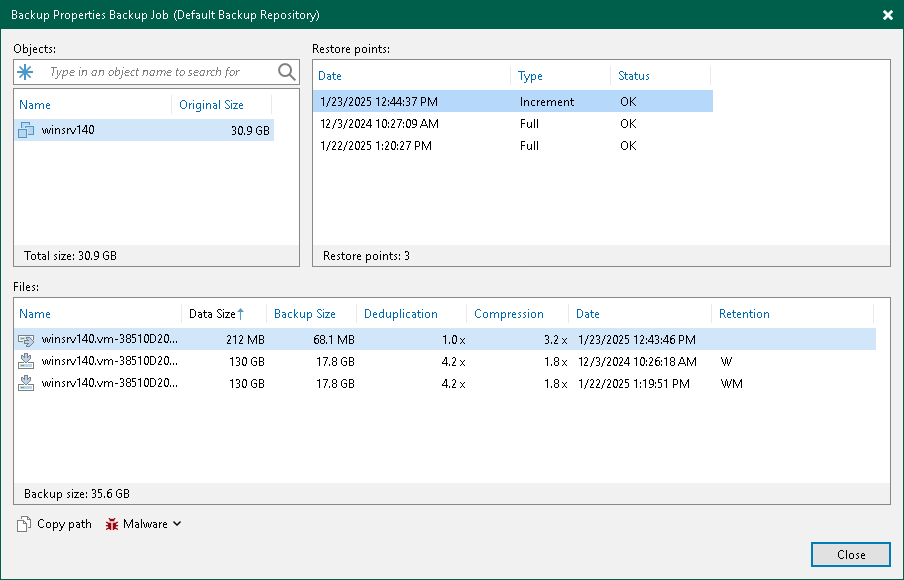Click the asterisk icon in the search box
This screenshot has height=580, width=904.
point(22,72)
